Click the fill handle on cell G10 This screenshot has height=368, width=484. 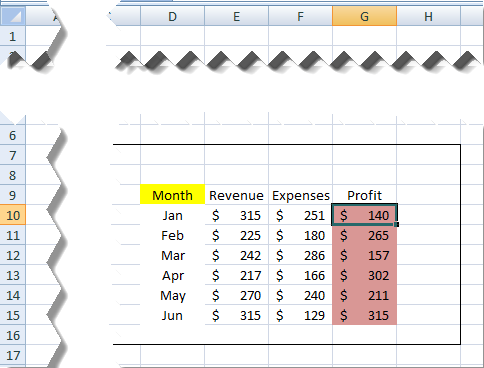point(396,225)
